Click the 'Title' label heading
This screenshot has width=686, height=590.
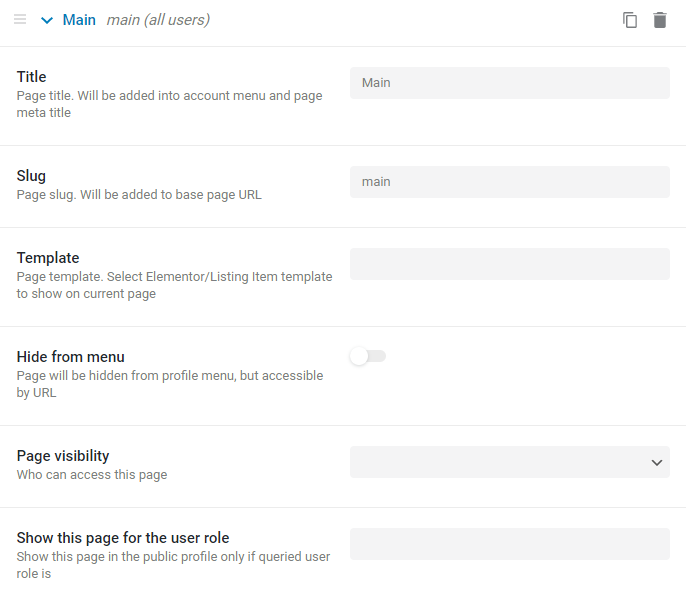click(x=32, y=77)
